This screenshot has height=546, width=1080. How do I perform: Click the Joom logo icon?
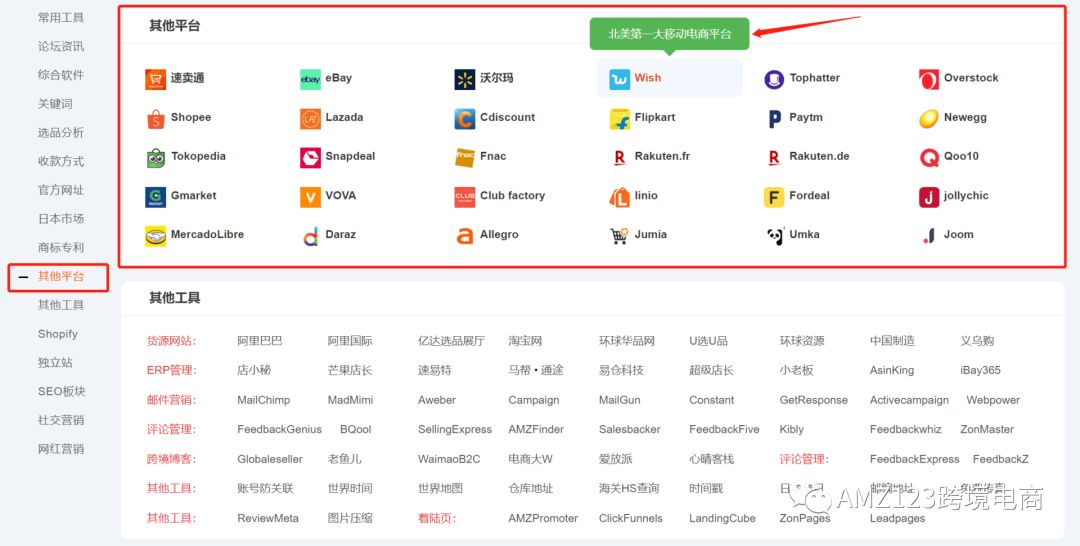pos(928,235)
